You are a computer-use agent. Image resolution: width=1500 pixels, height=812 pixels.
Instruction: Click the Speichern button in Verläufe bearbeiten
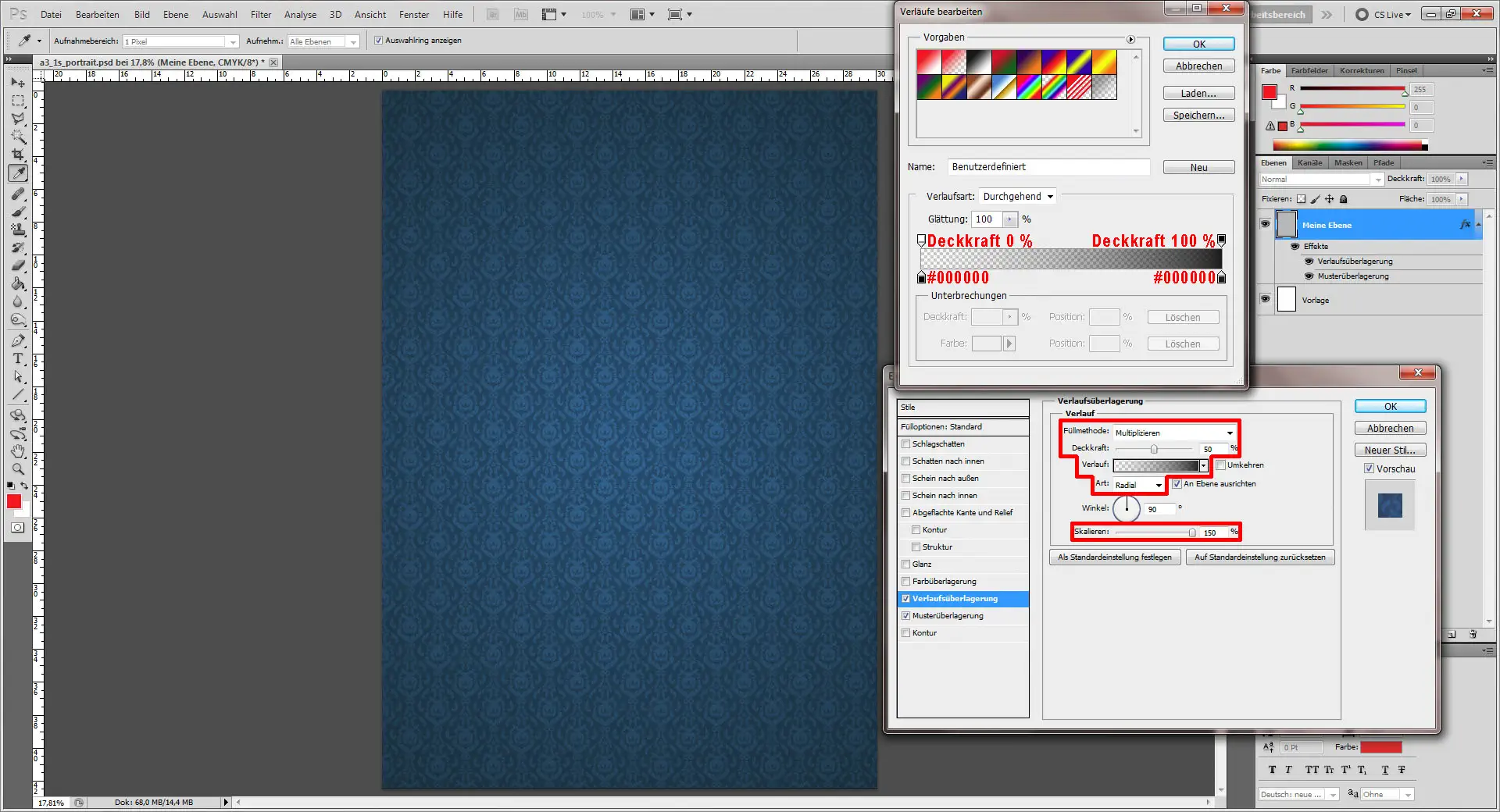point(1198,114)
